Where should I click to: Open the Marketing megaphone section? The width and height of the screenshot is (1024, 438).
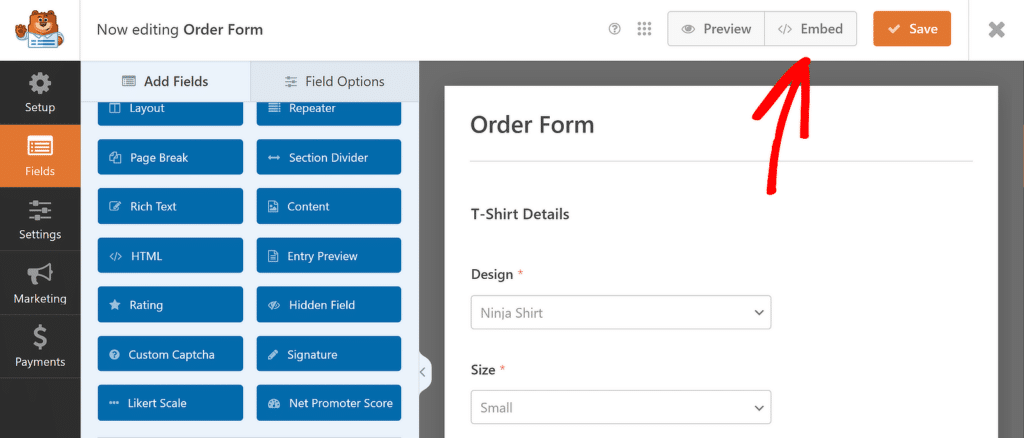(x=40, y=284)
